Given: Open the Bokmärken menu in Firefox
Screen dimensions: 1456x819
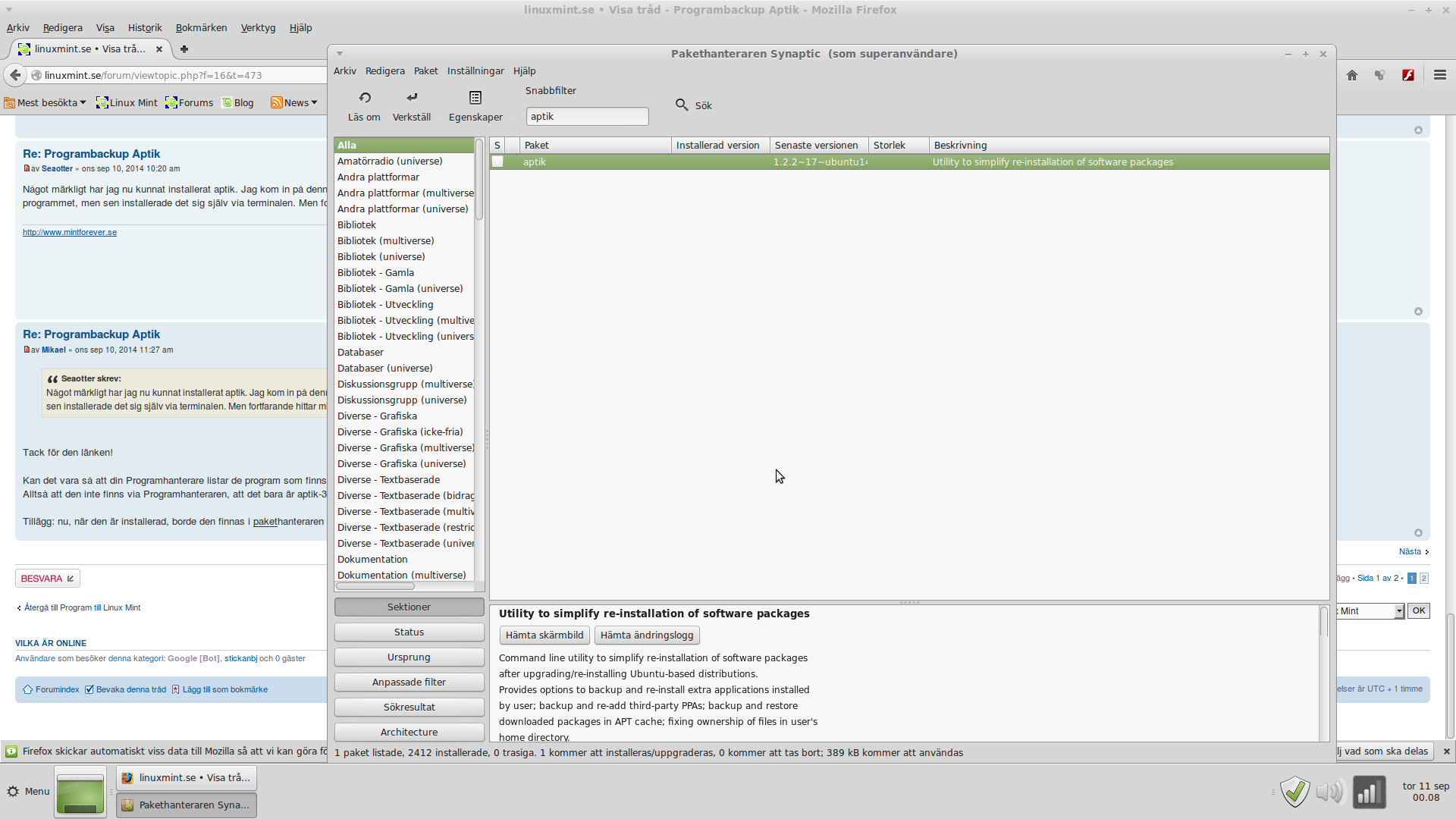Looking at the screenshot, I should (202, 28).
